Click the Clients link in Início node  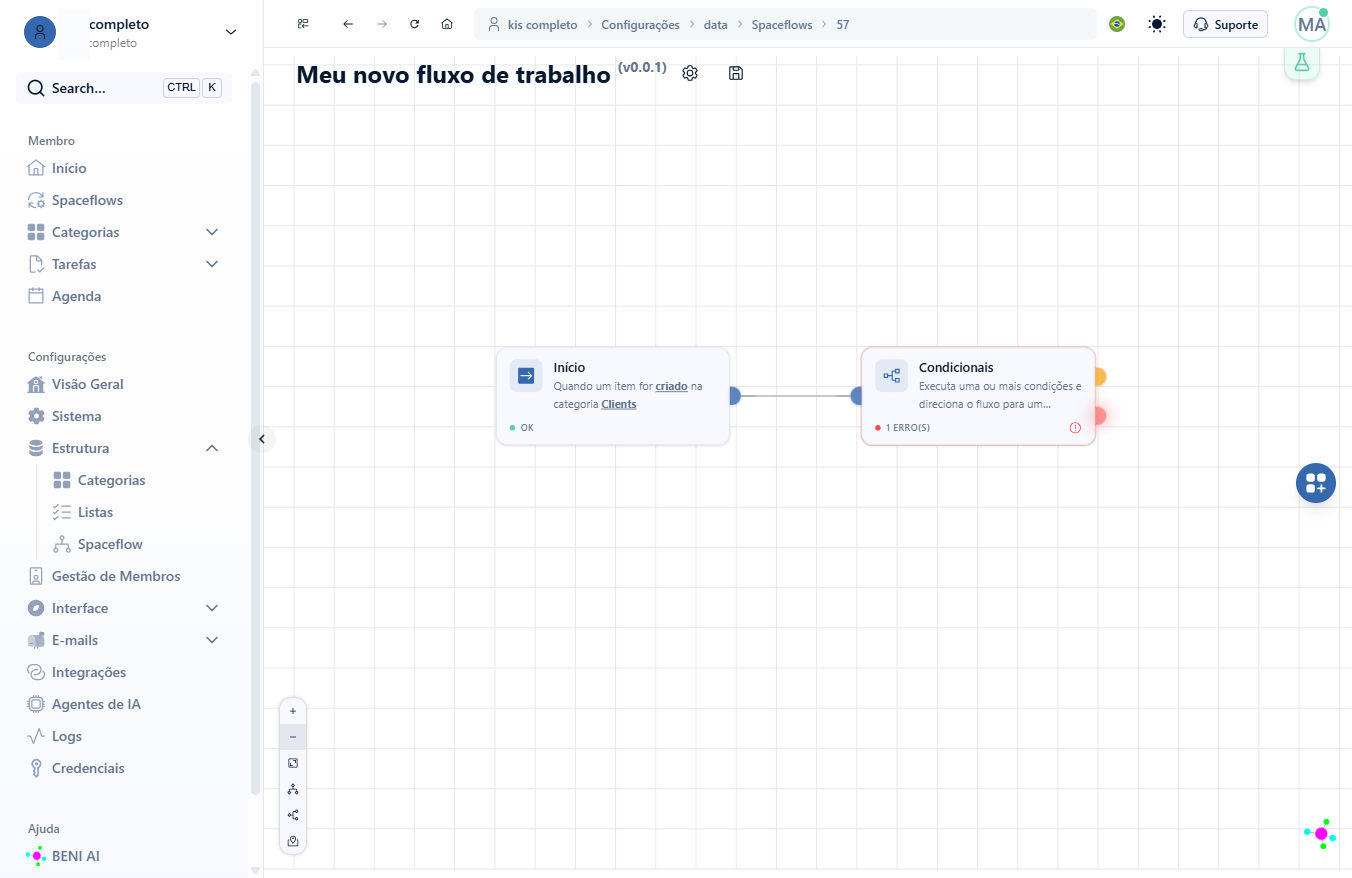619,405
